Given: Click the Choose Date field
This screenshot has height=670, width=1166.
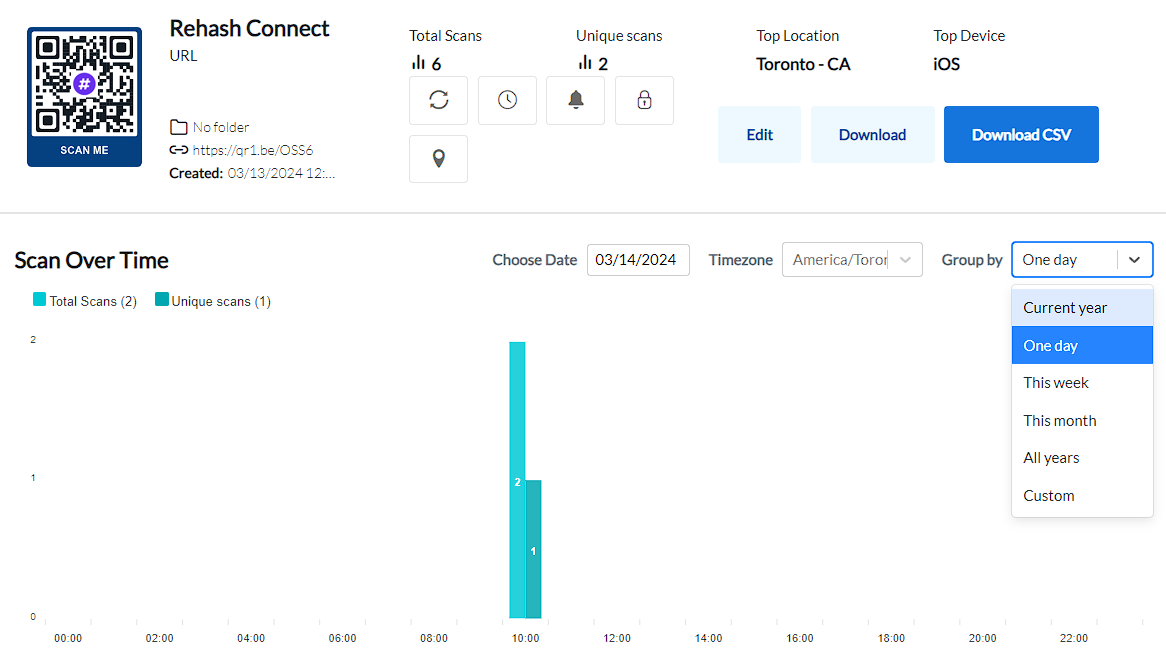Looking at the screenshot, I should click(638, 259).
